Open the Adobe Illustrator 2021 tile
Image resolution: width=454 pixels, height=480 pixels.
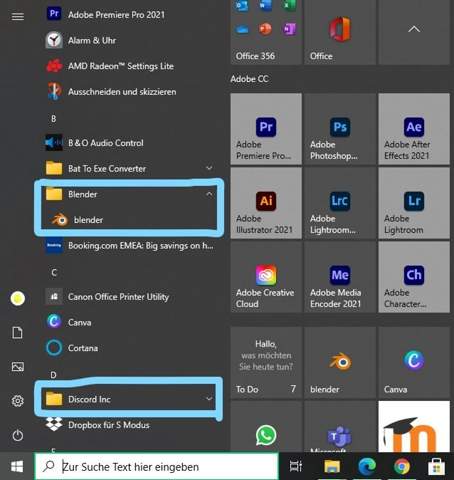266,203
